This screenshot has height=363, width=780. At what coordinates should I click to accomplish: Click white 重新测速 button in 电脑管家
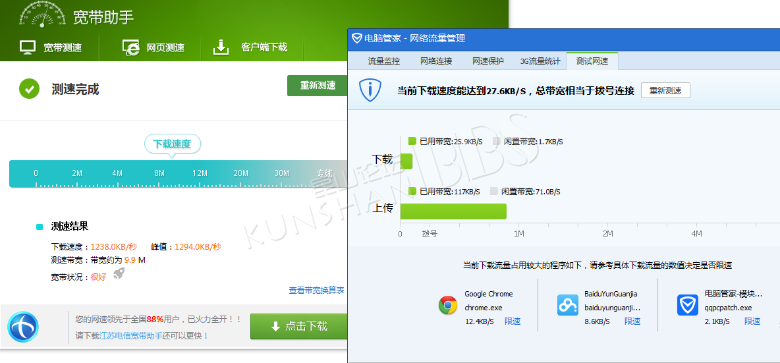click(666, 91)
